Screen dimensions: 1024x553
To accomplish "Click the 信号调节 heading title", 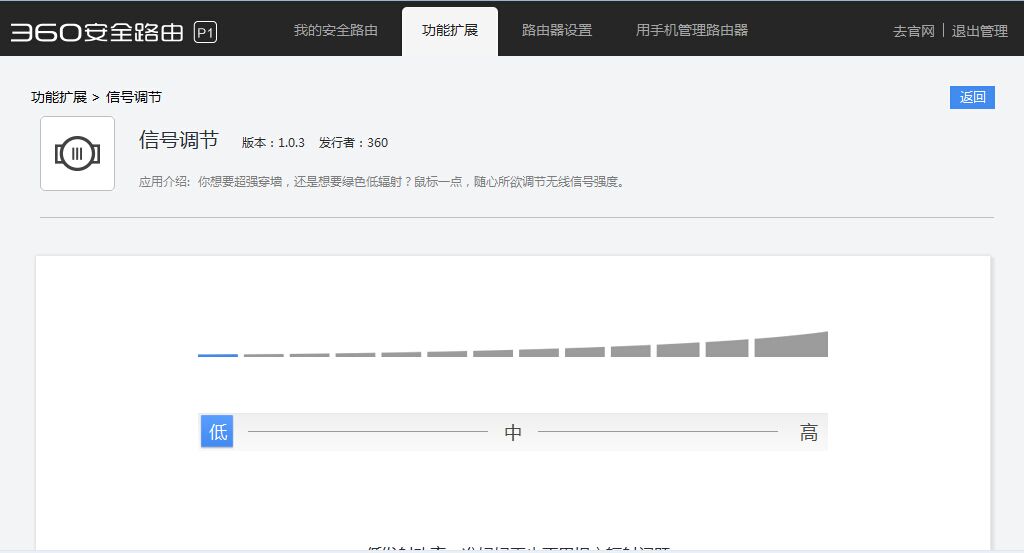I will pyautogui.click(x=178, y=140).
